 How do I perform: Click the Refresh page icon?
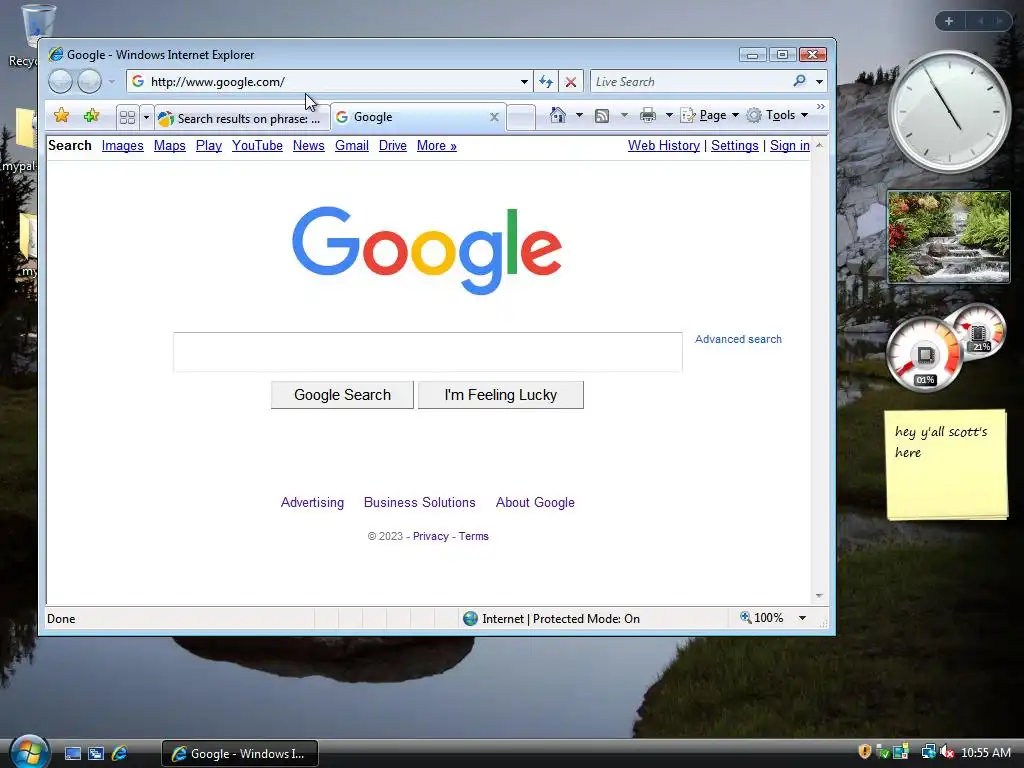pyautogui.click(x=545, y=82)
